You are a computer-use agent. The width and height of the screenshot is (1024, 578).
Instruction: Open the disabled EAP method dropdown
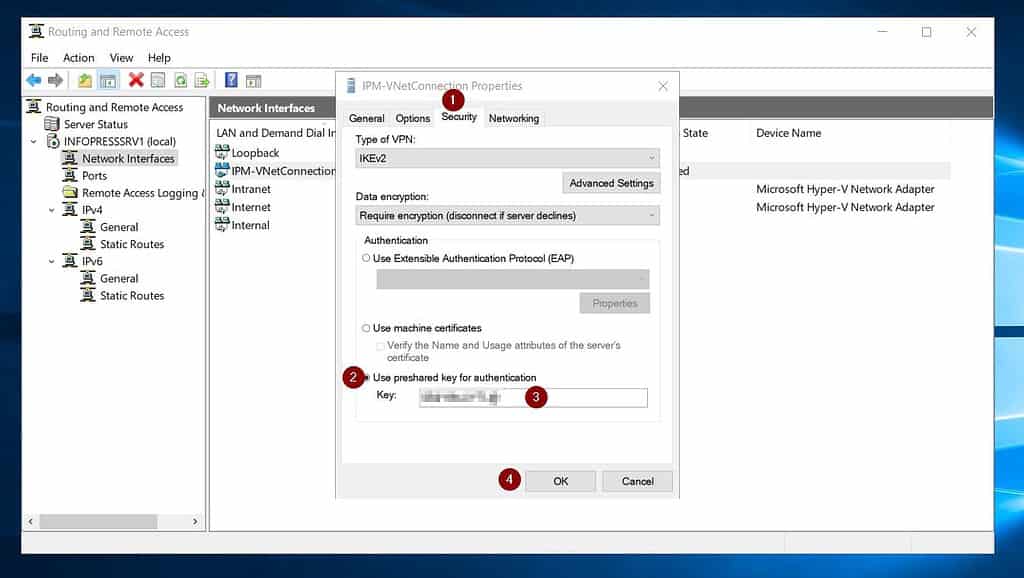pyautogui.click(x=513, y=279)
